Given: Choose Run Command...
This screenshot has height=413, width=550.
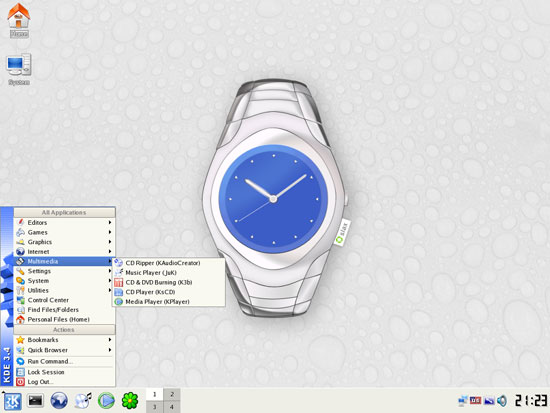Looking at the screenshot, I should pyautogui.click(x=65, y=361).
